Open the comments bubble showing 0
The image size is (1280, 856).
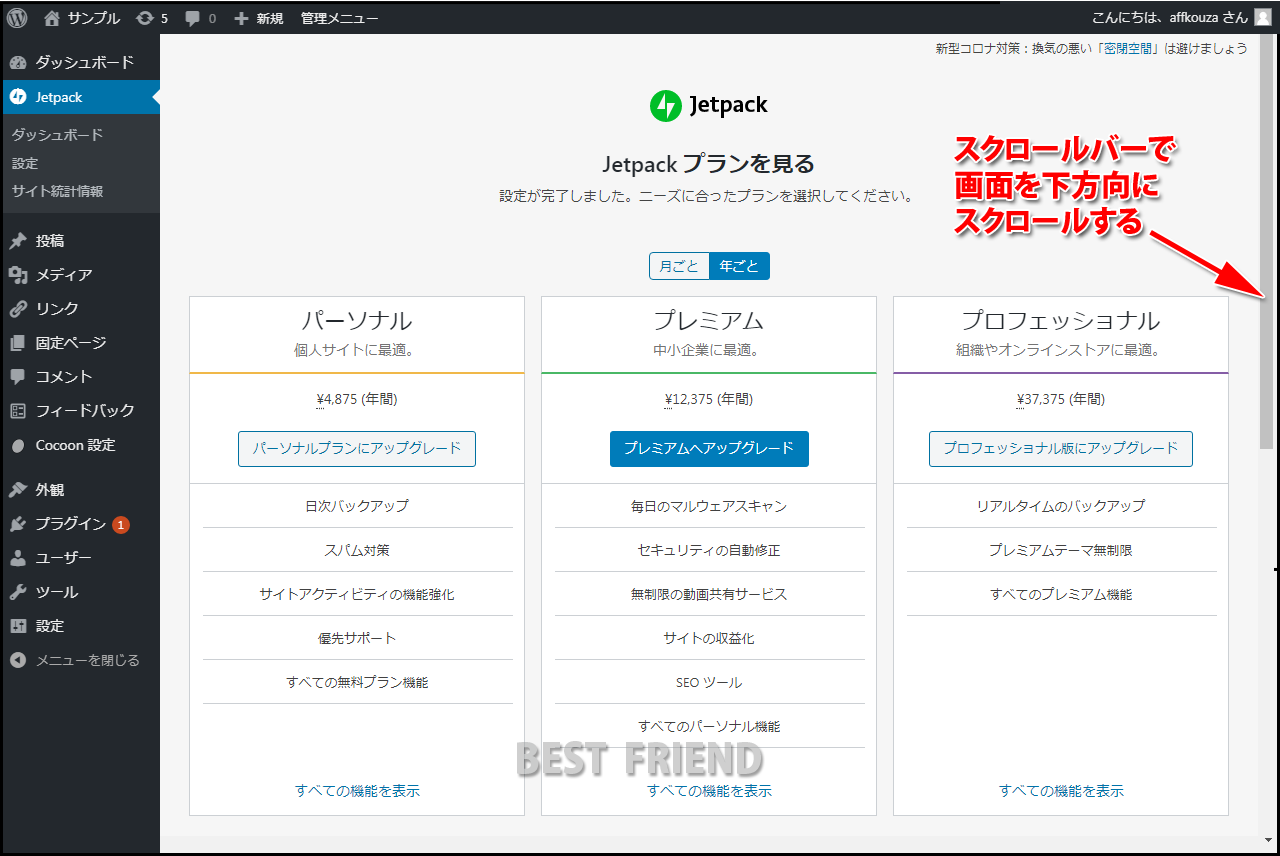pos(200,18)
